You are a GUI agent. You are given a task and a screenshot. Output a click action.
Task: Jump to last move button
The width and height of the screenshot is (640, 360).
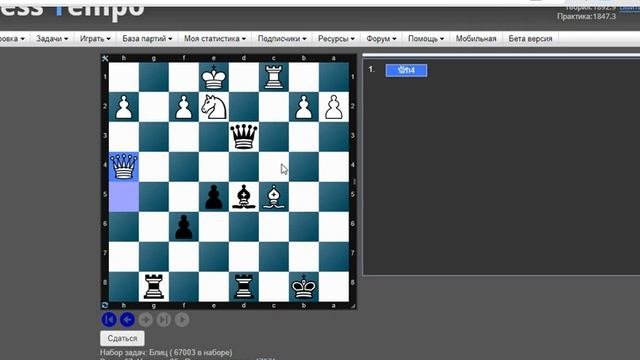coord(164,320)
